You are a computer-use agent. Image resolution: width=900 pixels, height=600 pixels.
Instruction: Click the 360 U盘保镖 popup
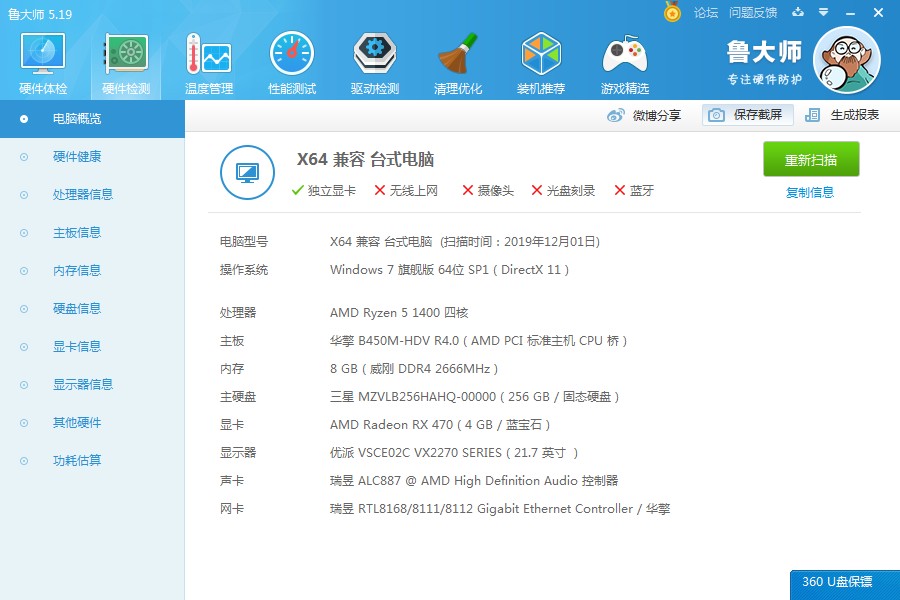click(845, 584)
